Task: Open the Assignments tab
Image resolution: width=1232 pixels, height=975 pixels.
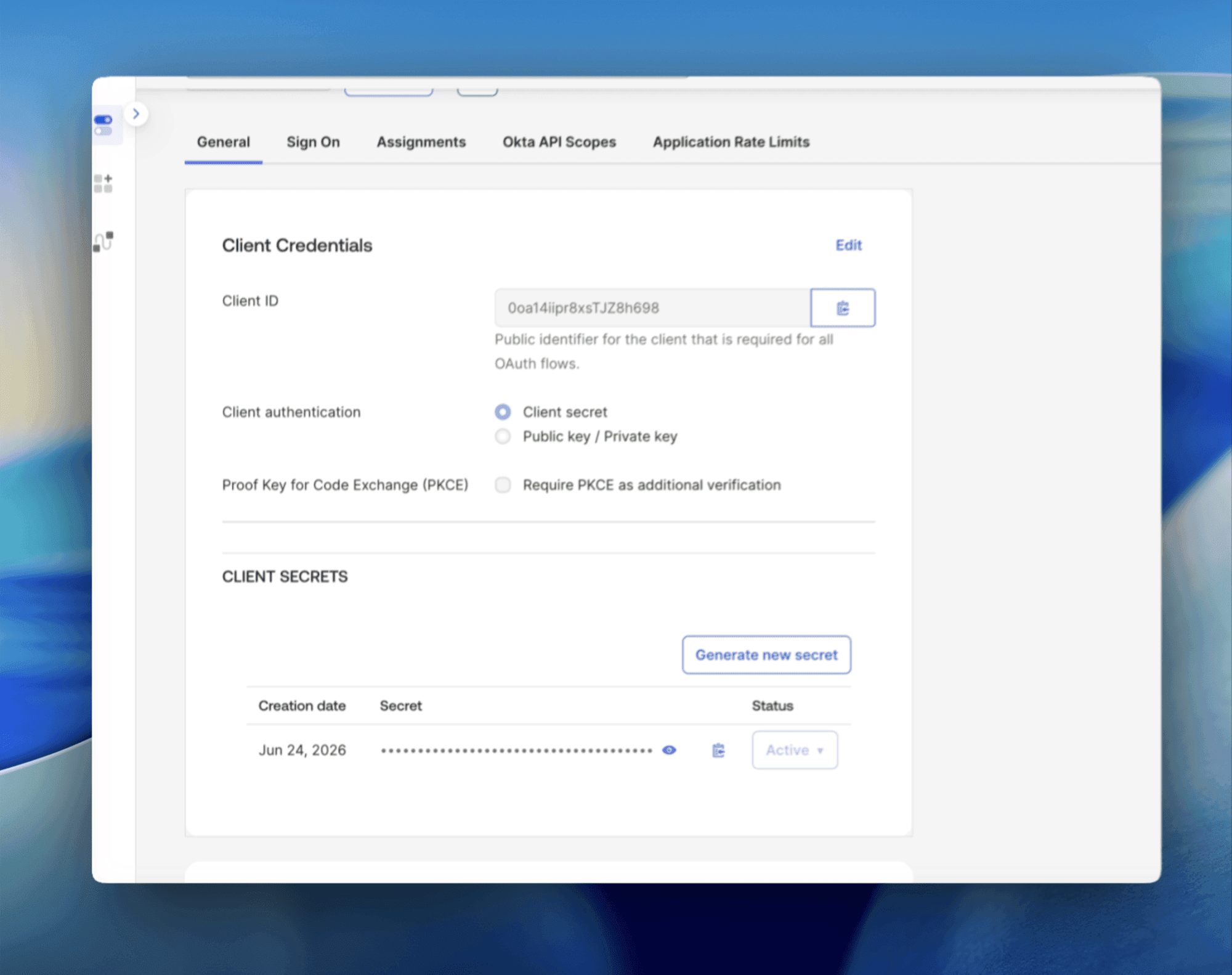Action: (421, 142)
